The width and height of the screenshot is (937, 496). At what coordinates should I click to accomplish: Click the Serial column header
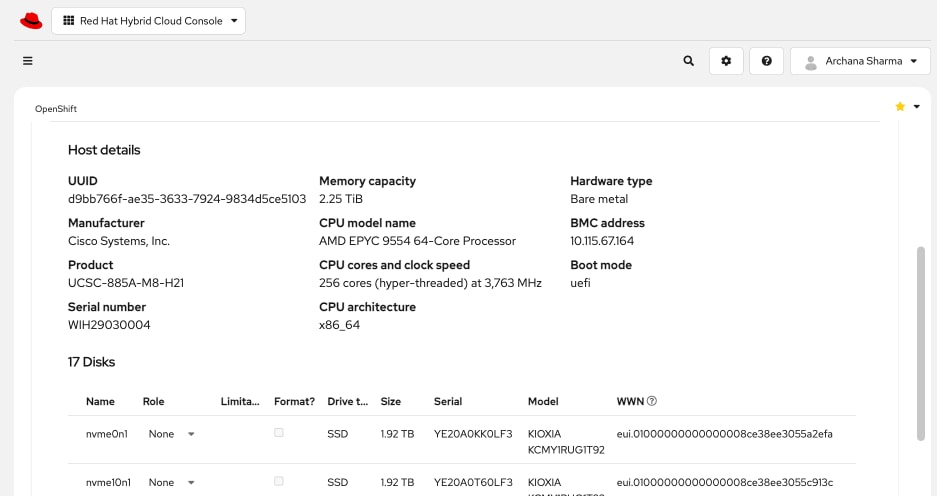[448, 402]
